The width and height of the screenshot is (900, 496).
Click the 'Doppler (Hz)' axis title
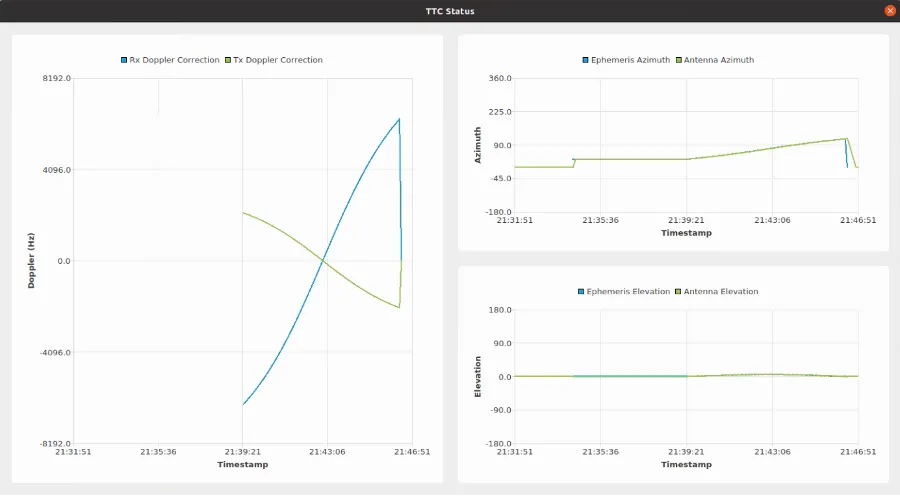pos(31,261)
